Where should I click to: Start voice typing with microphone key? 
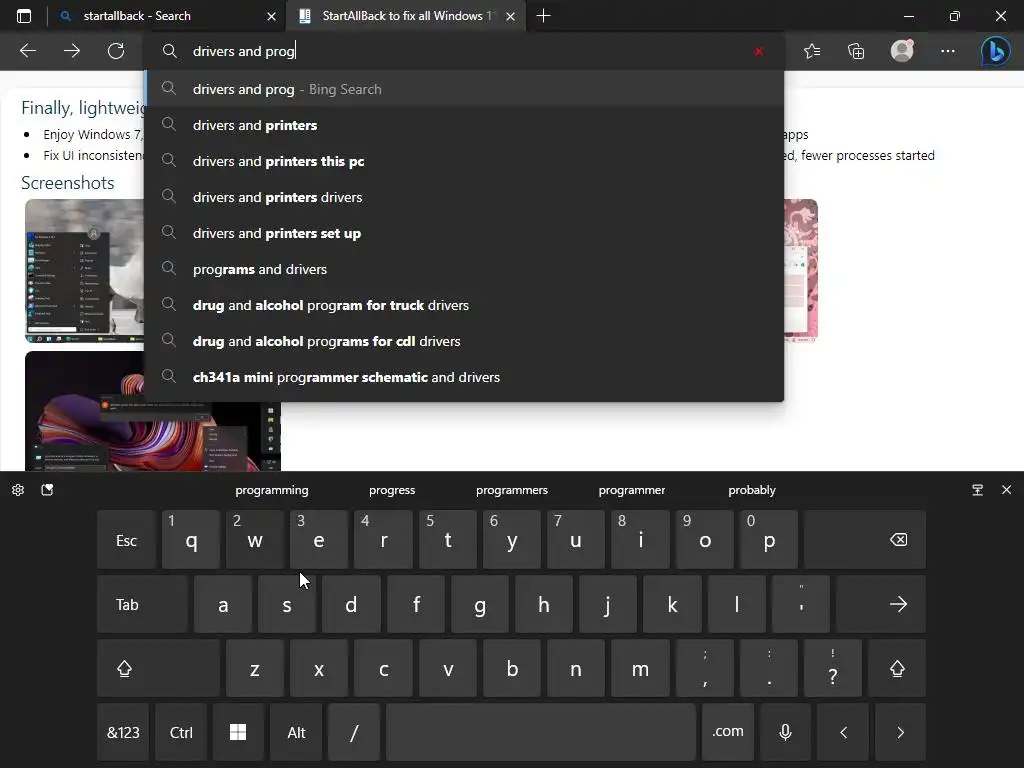coord(785,732)
